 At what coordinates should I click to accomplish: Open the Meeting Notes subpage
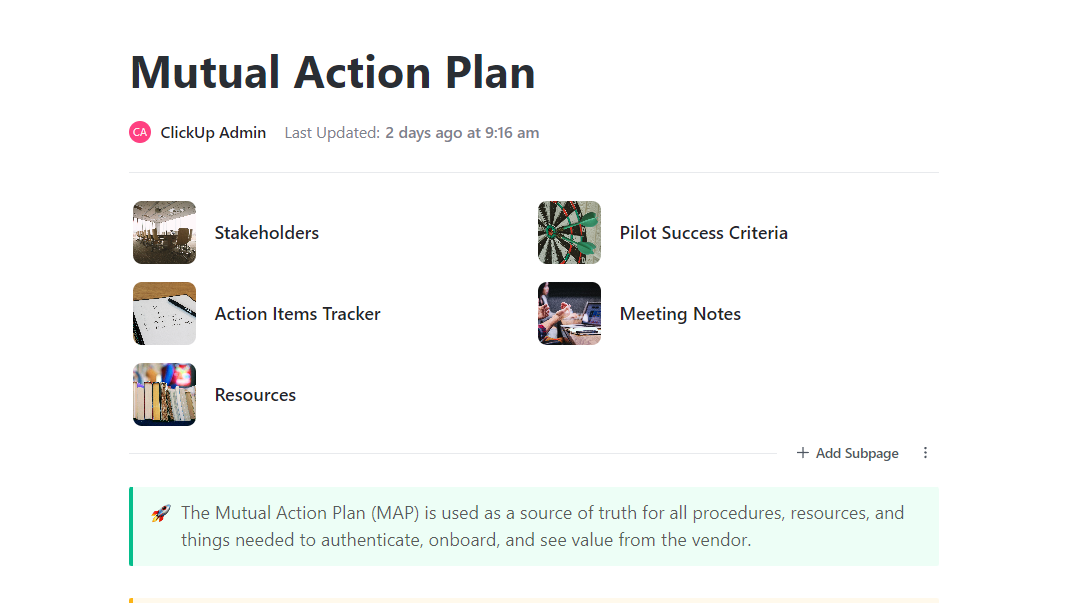point(680,313)
